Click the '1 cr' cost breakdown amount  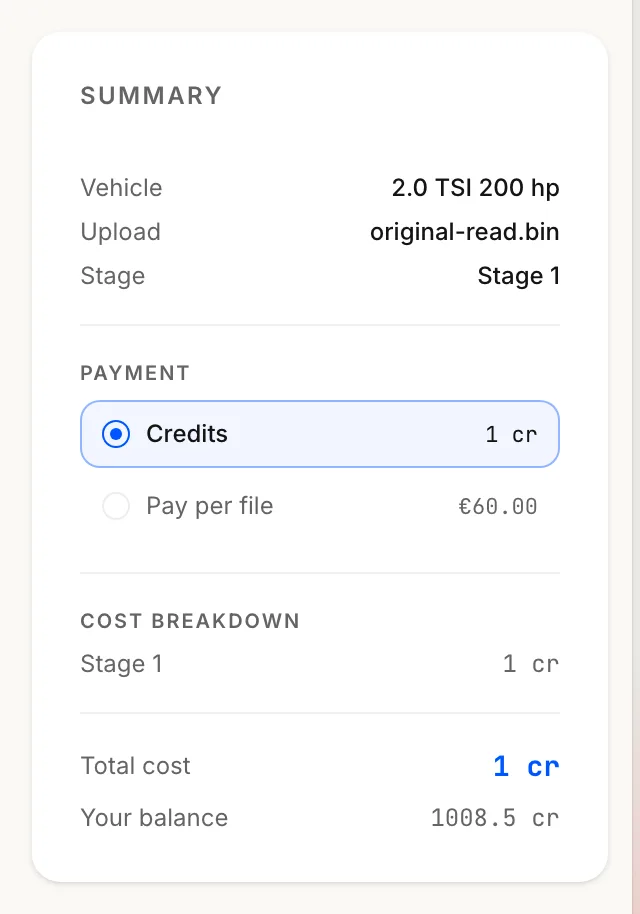pos(530,664)
